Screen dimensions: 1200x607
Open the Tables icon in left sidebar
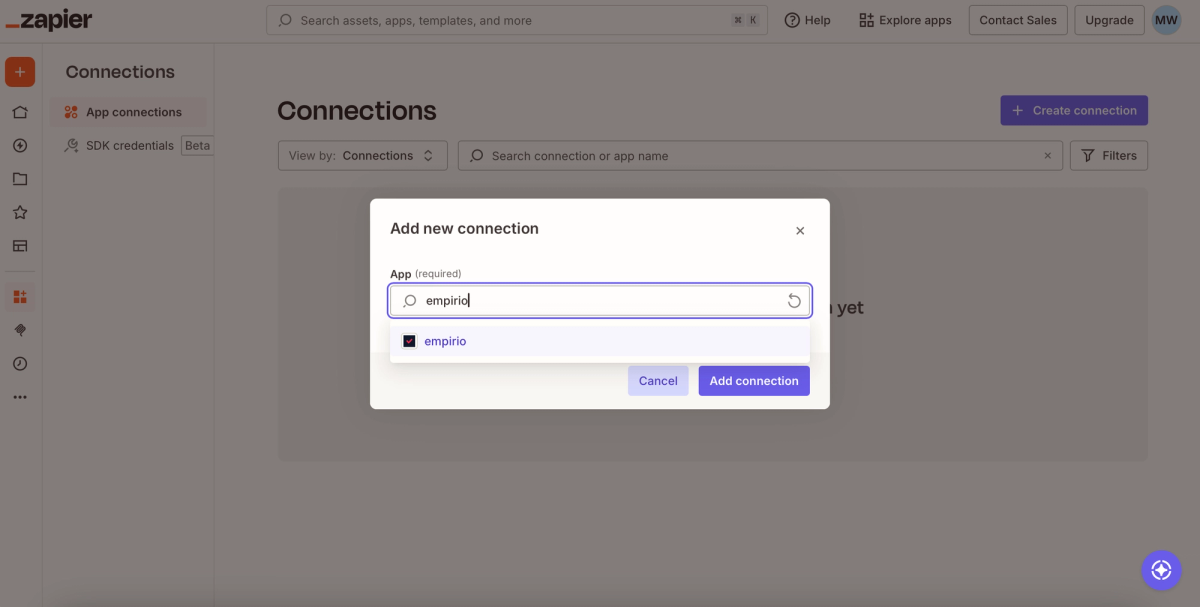pos(20,246)
